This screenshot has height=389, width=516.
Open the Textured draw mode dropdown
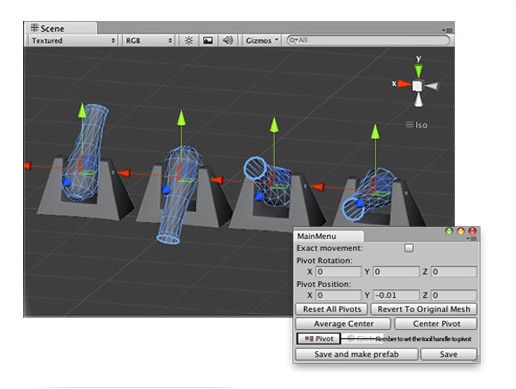tap(73, 40)
